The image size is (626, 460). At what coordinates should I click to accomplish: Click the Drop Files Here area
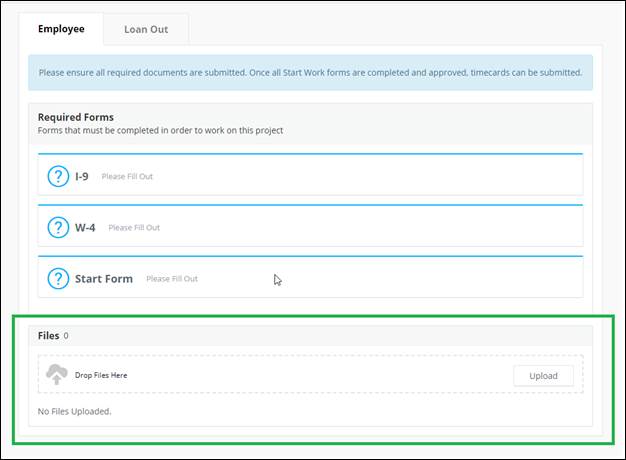(311, 374)
